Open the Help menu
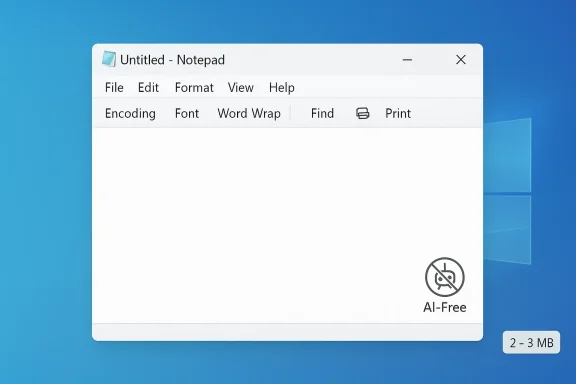This screenshot has width=576, height=384. point(282,87)
